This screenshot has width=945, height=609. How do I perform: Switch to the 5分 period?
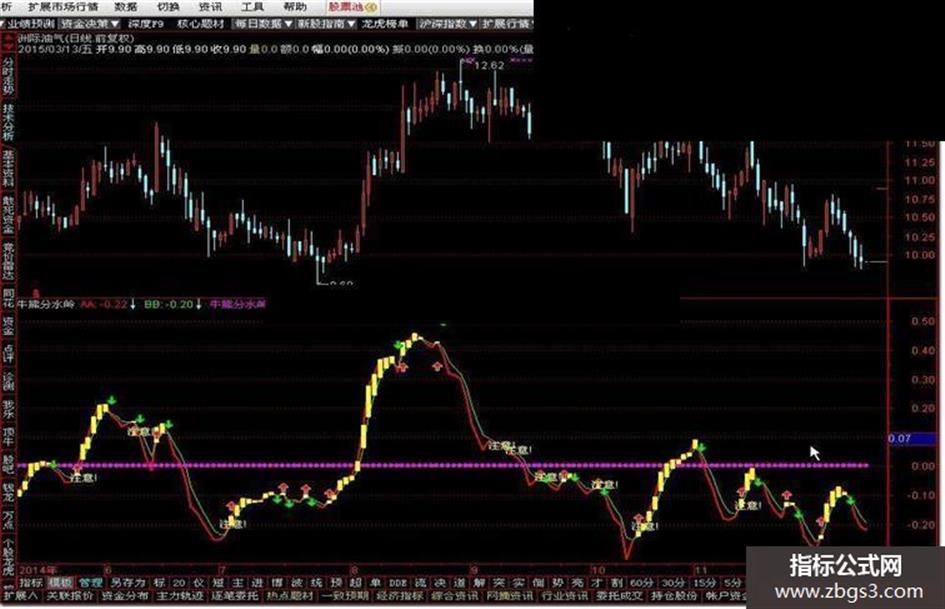(732, 582)
